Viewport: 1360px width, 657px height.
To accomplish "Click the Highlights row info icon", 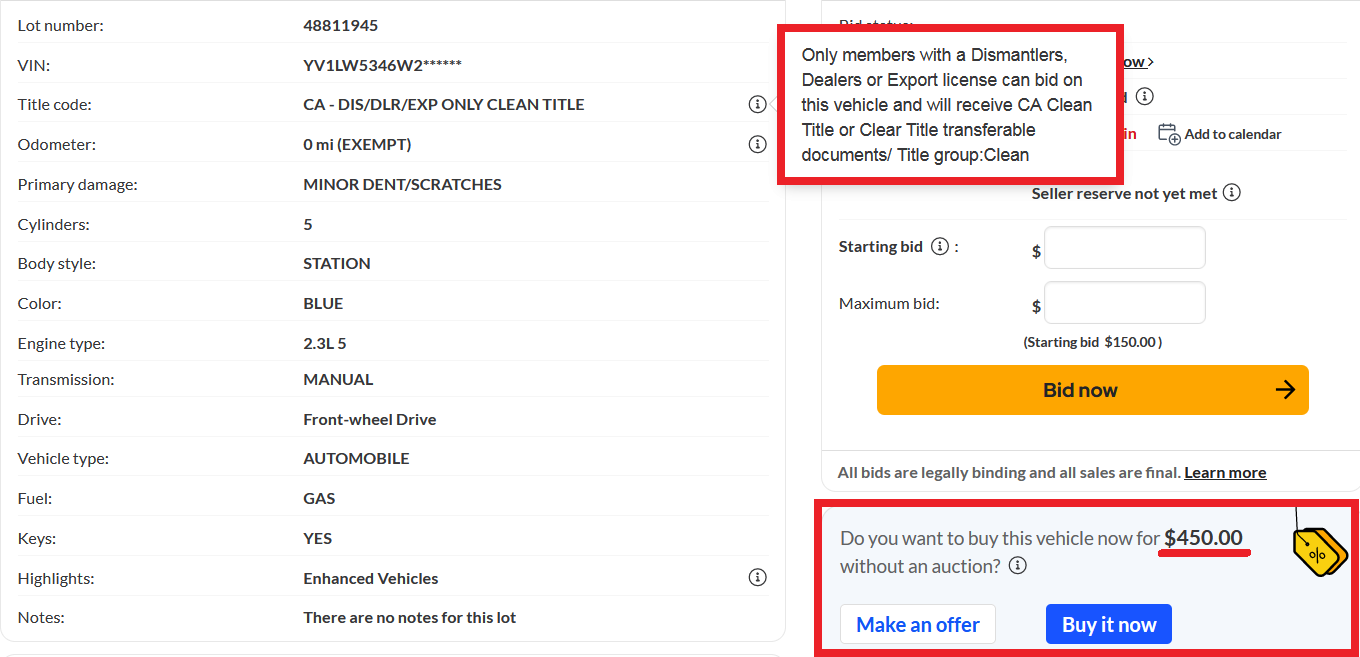I will [x=757, y=577].
